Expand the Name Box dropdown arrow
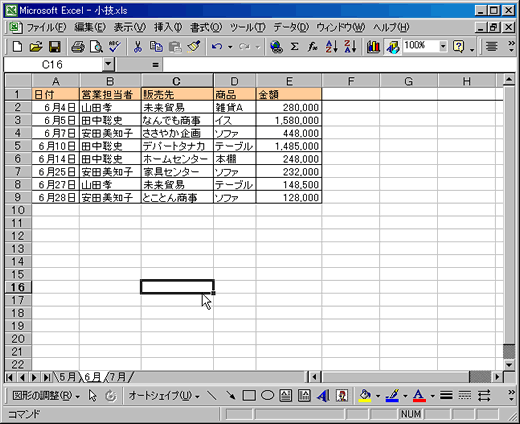This screenshot has width=520, height=424. [108, 64]
